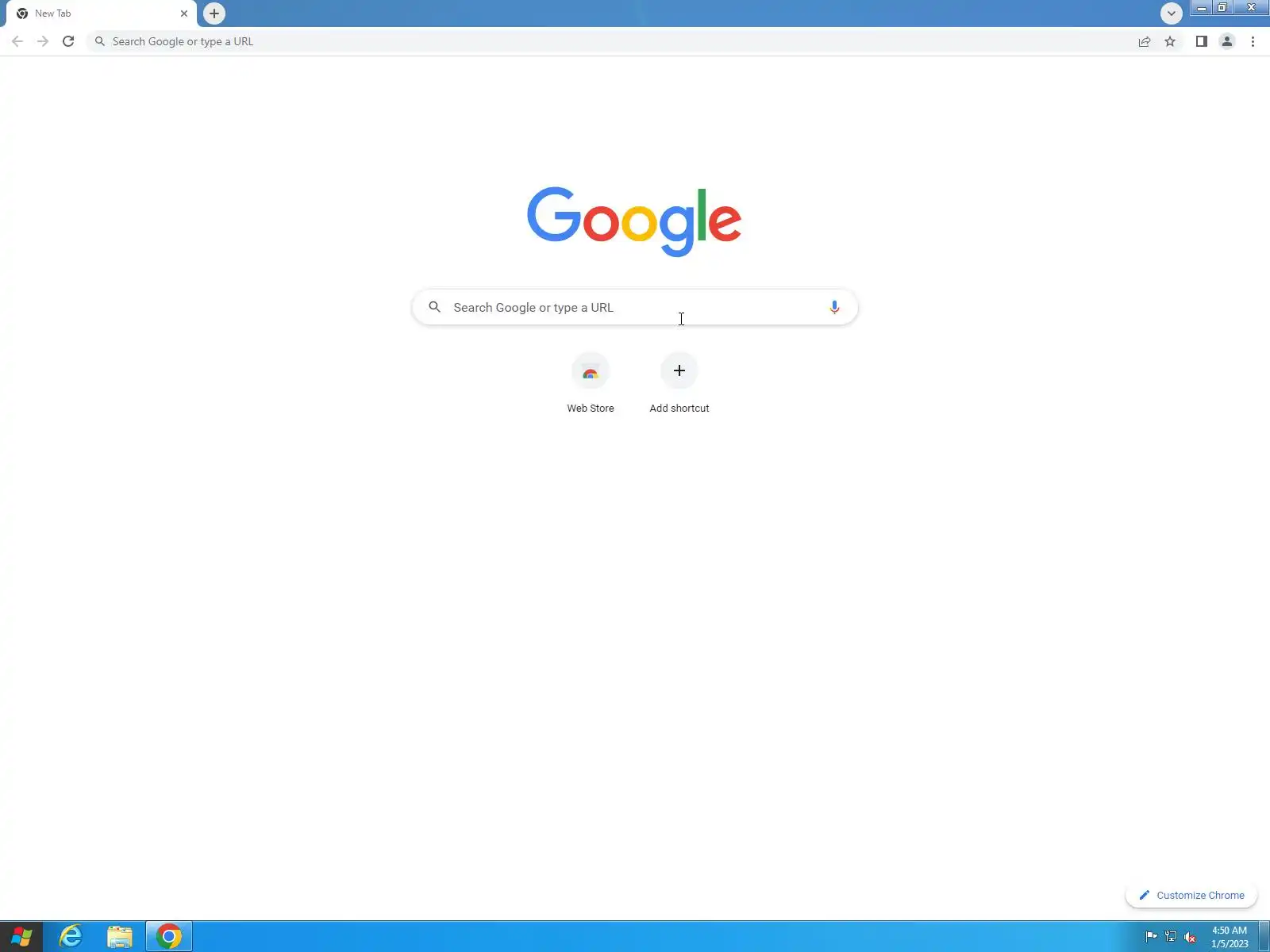The width and height of the screenshot is (1270, 952).
Task: Click the Web Store label text
Action: pos(591,408)
